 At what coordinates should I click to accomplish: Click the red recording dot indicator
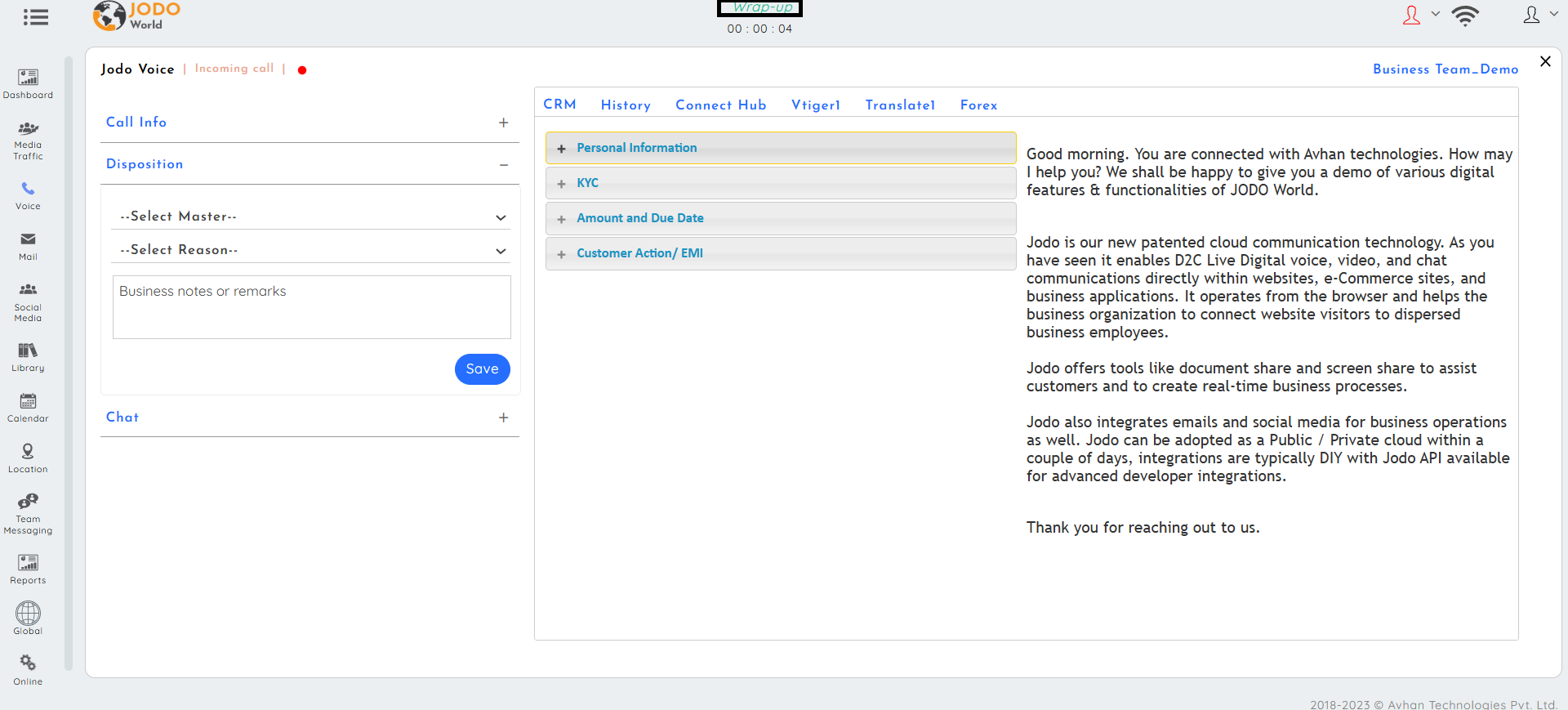tap(302, 70)
